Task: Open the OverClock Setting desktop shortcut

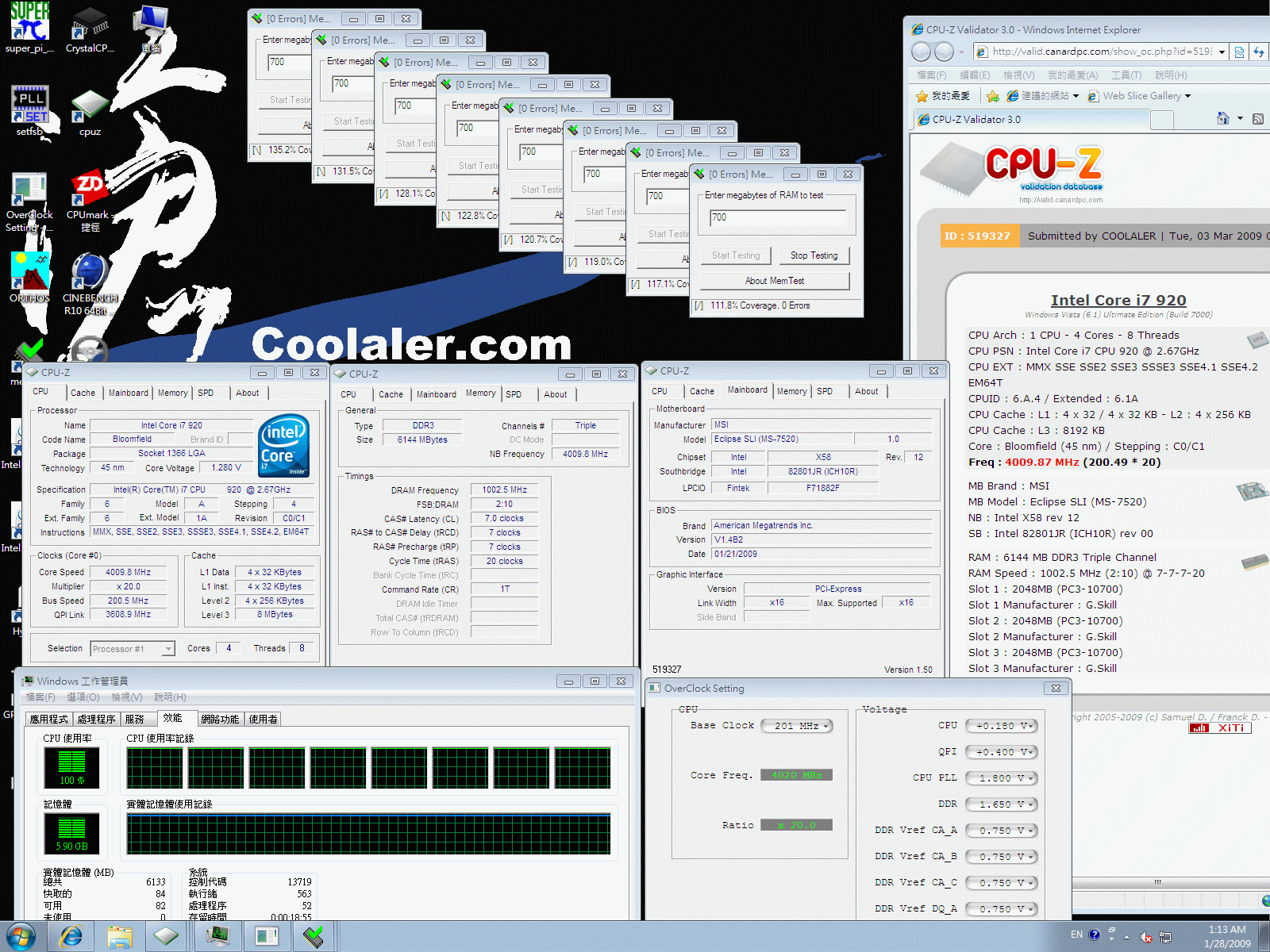Action: coord(29,202)
